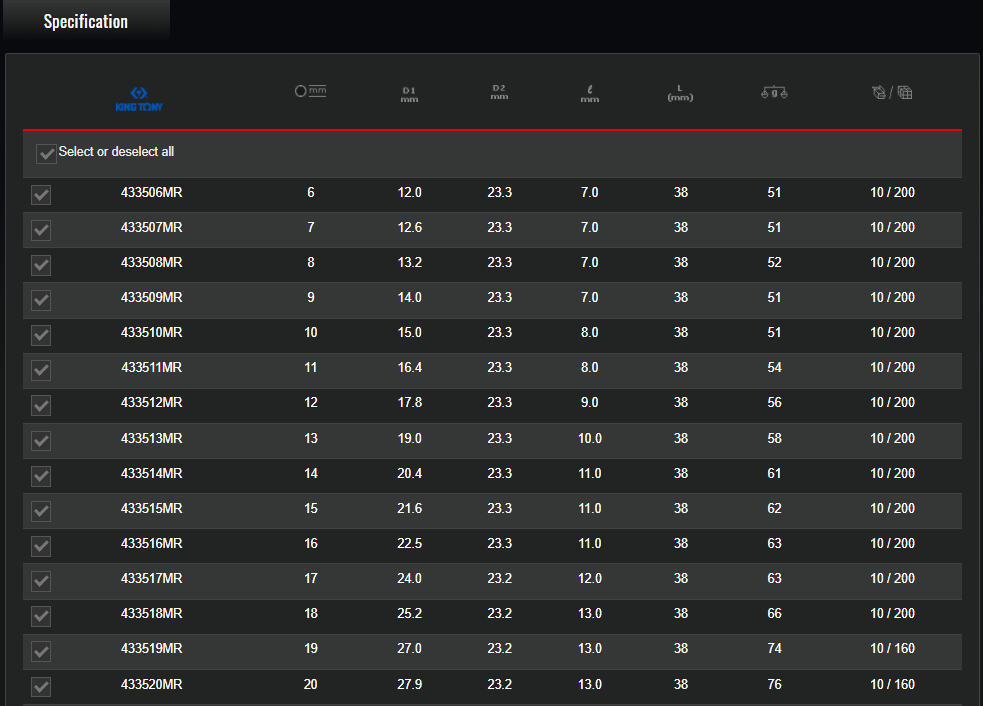Select model number 433508MR

(152, 263)
